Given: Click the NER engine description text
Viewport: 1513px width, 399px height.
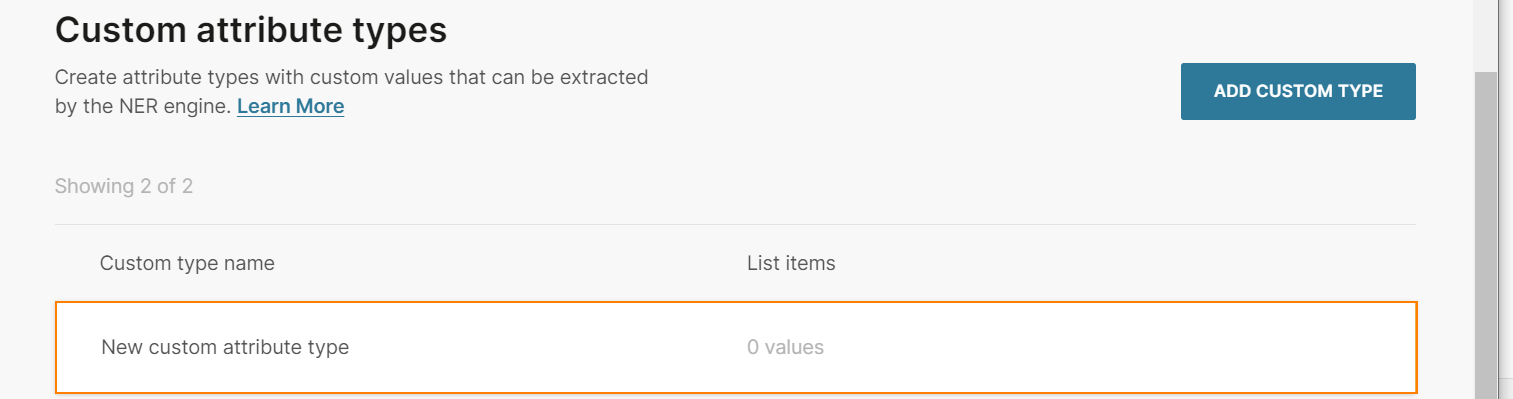Looking at the screenshot, I should [352, 91].
